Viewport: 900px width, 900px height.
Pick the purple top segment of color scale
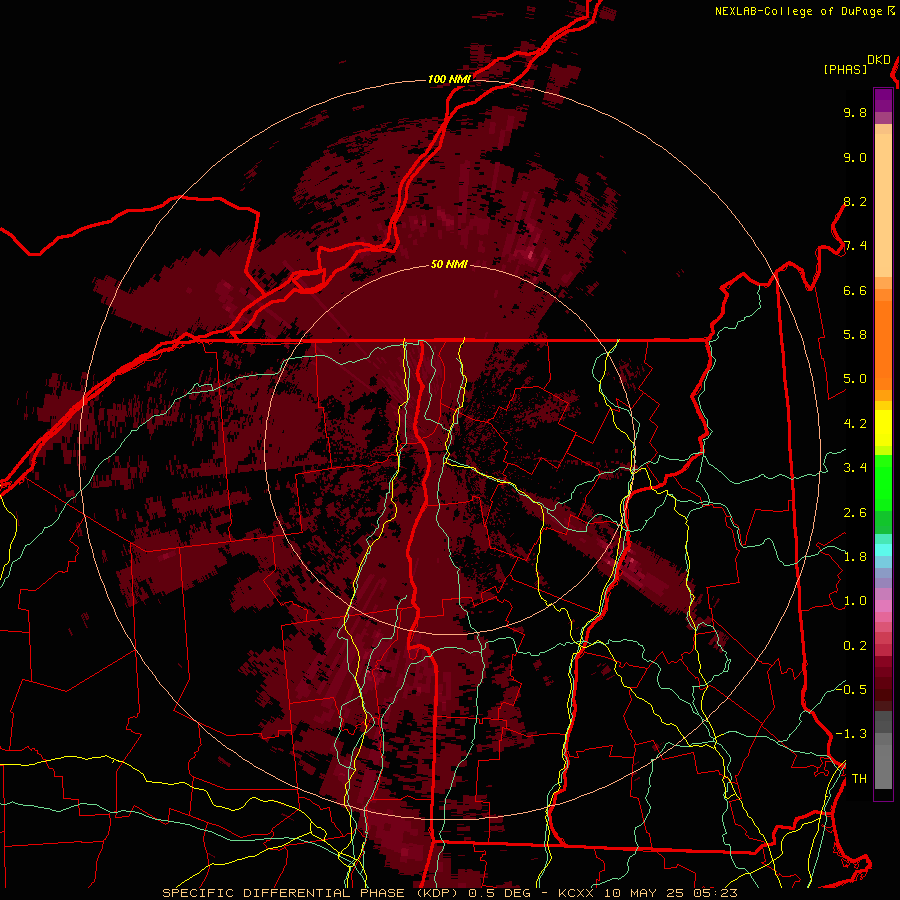[x=883, y=100]
